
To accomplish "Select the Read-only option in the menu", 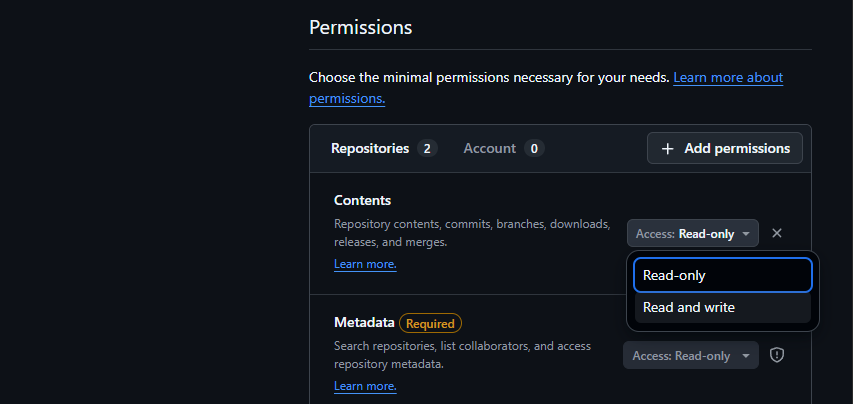I will [x=722, y=275].
